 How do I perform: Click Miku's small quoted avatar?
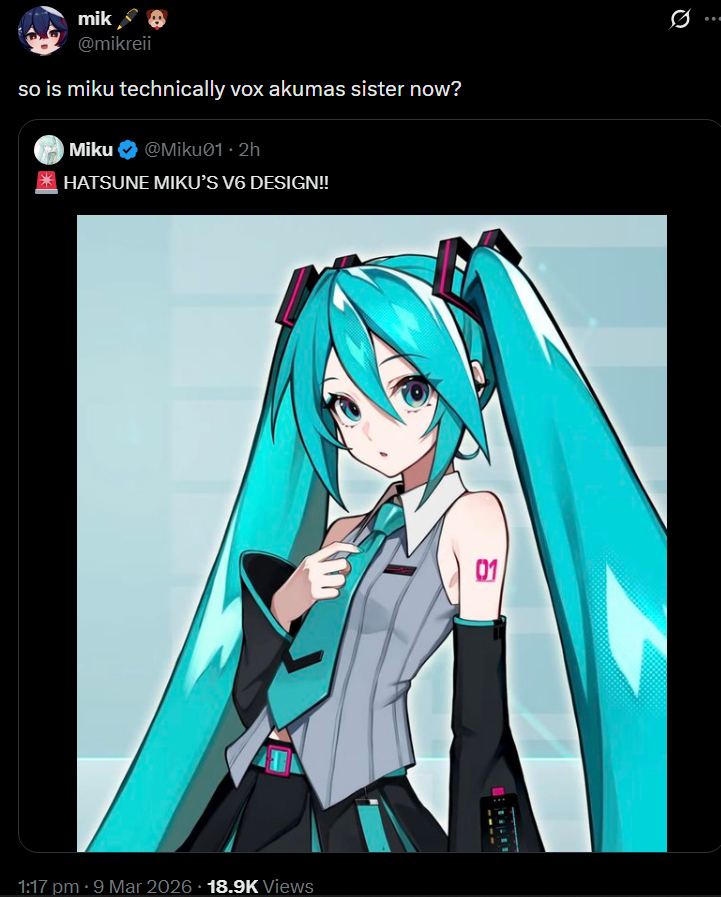(49, 150)
